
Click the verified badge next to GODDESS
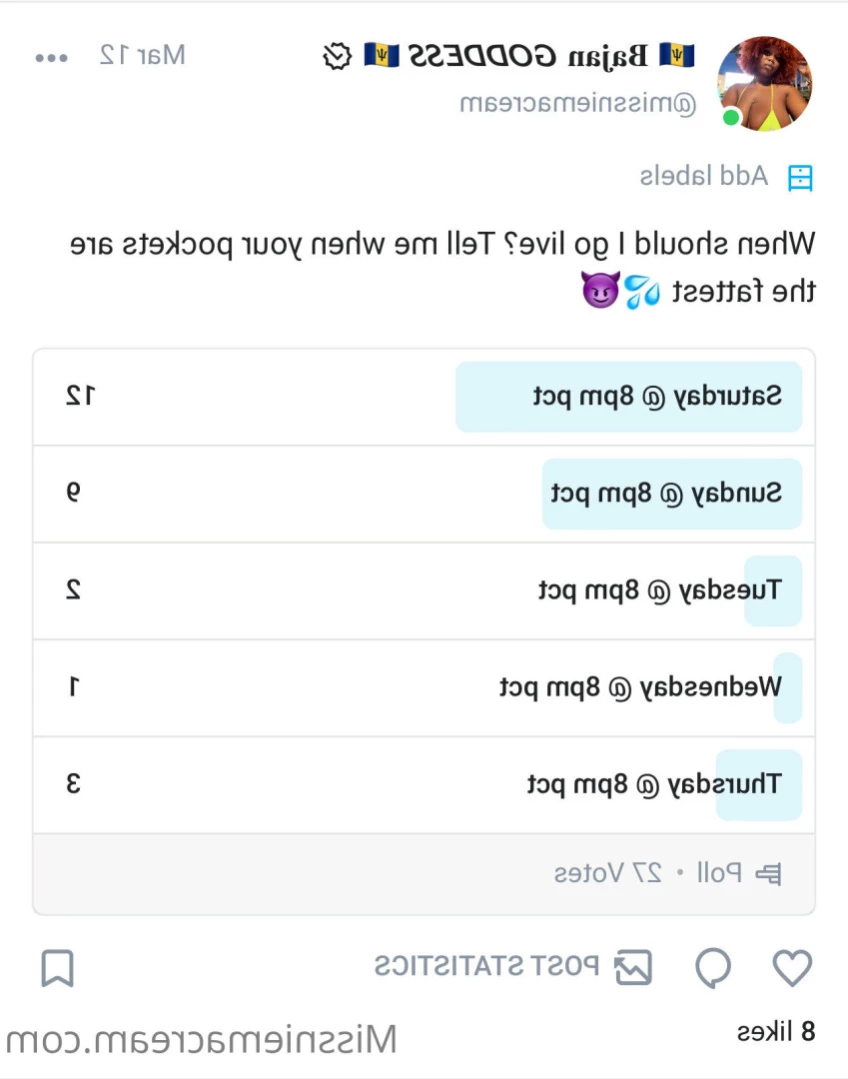pyautogui.click(x=337, y=56)
